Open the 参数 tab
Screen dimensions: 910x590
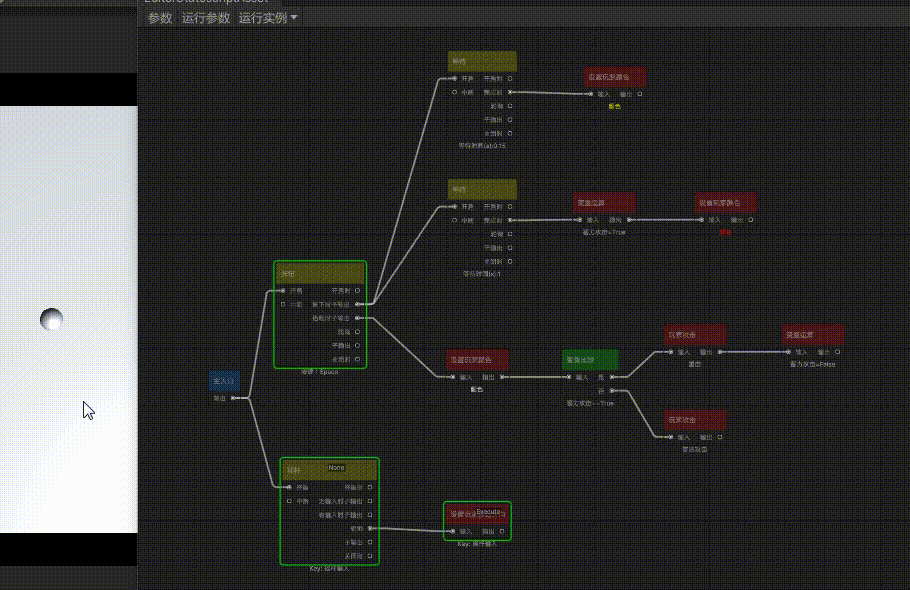click(160, 18)
